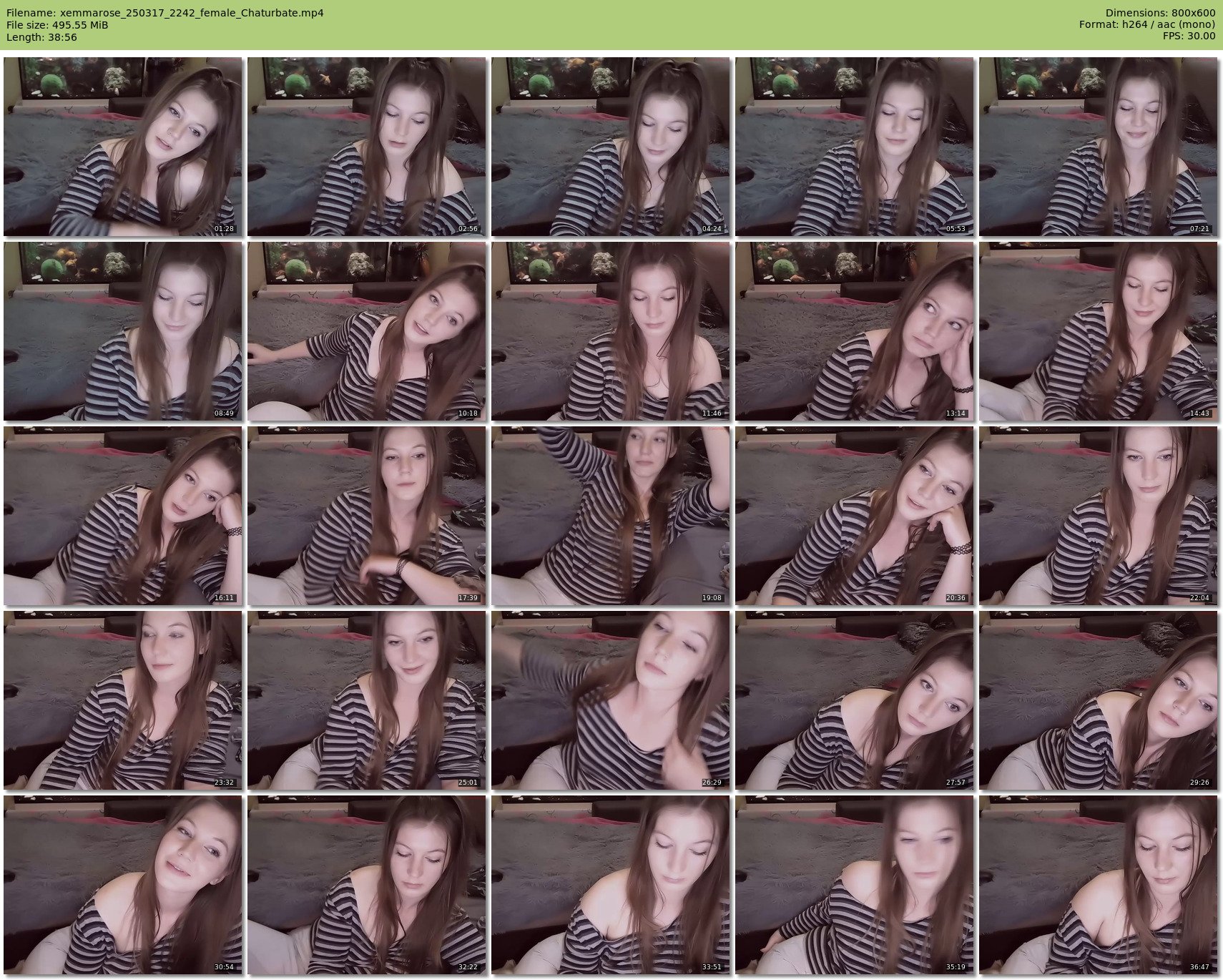Select the 'Length: 38:56' line
Viewport: 1223px width, 980px height.
41,37
